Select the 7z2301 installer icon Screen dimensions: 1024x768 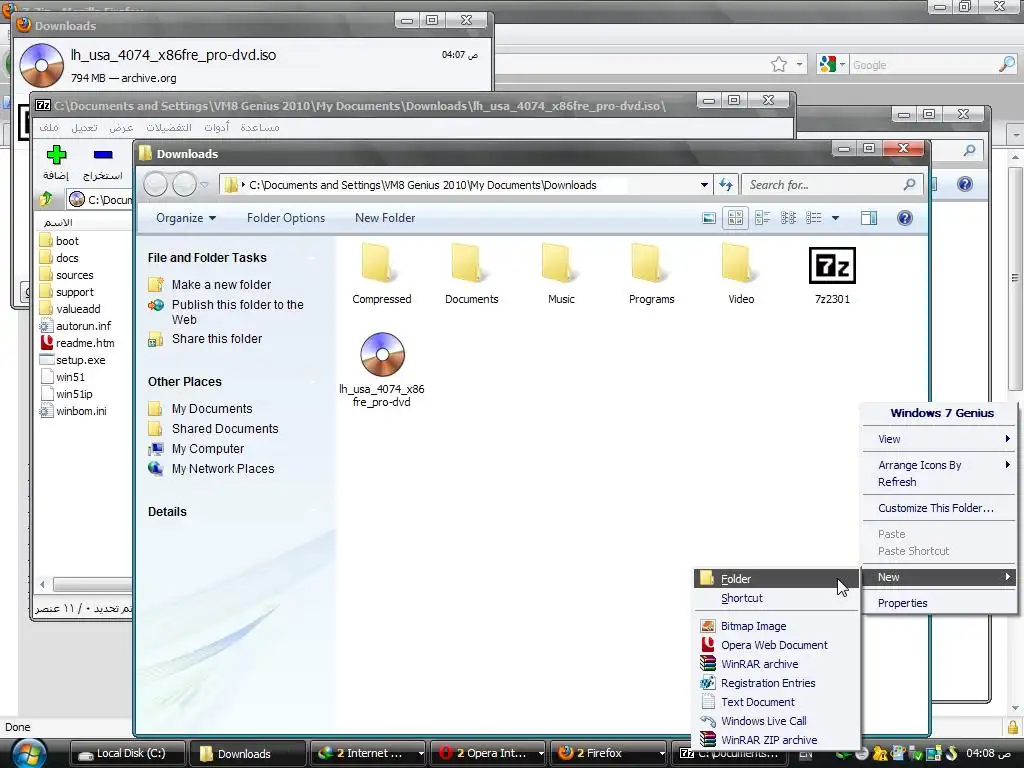point(832,265)
